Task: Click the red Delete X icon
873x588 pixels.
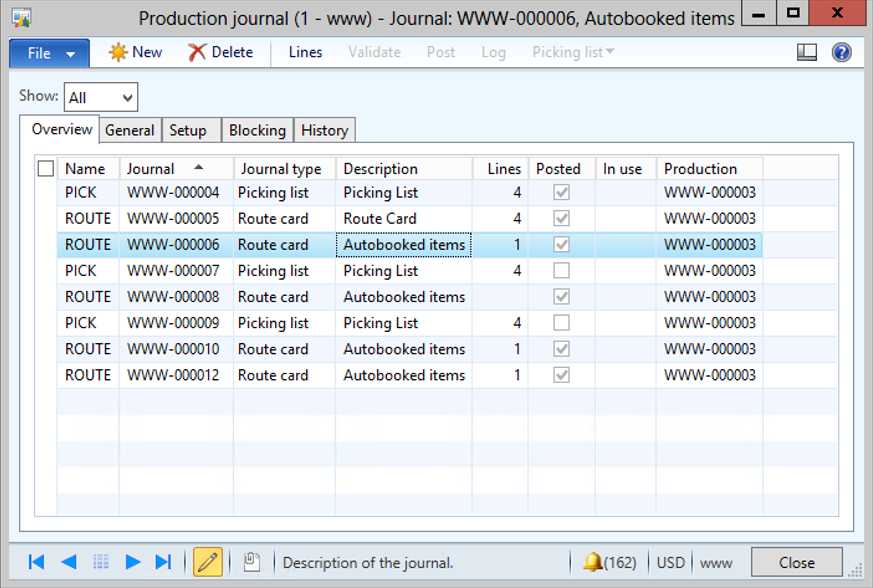Action: [198, 53]
